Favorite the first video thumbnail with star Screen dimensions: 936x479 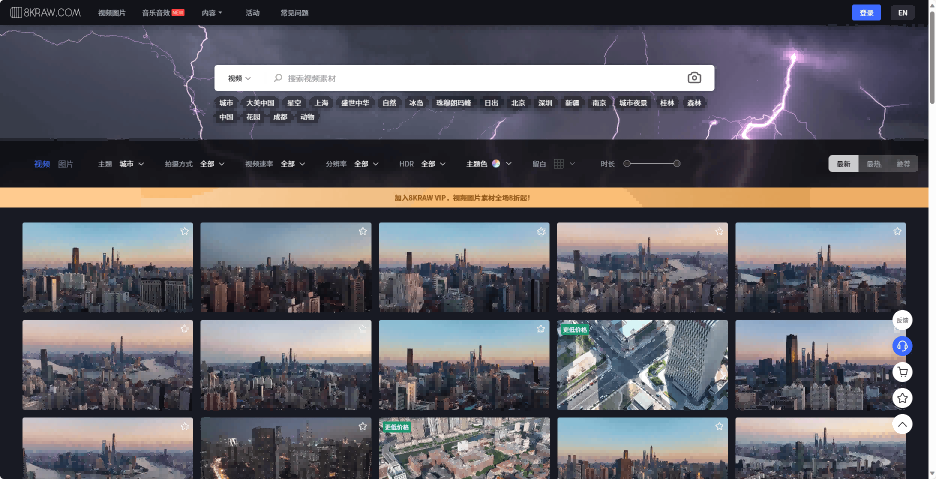[x=184, y=231]
